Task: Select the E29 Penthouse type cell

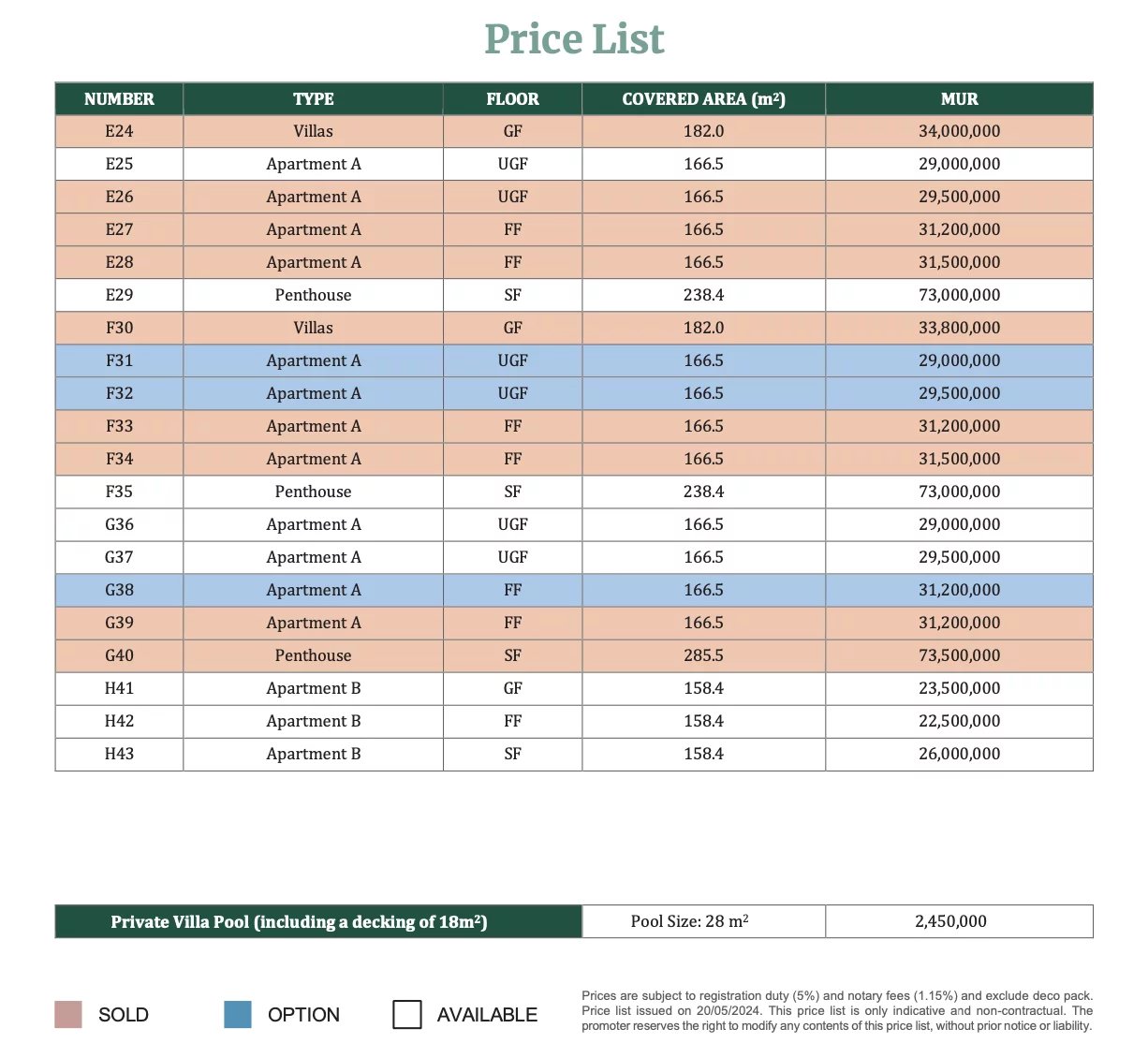Action: coord(313,295)
